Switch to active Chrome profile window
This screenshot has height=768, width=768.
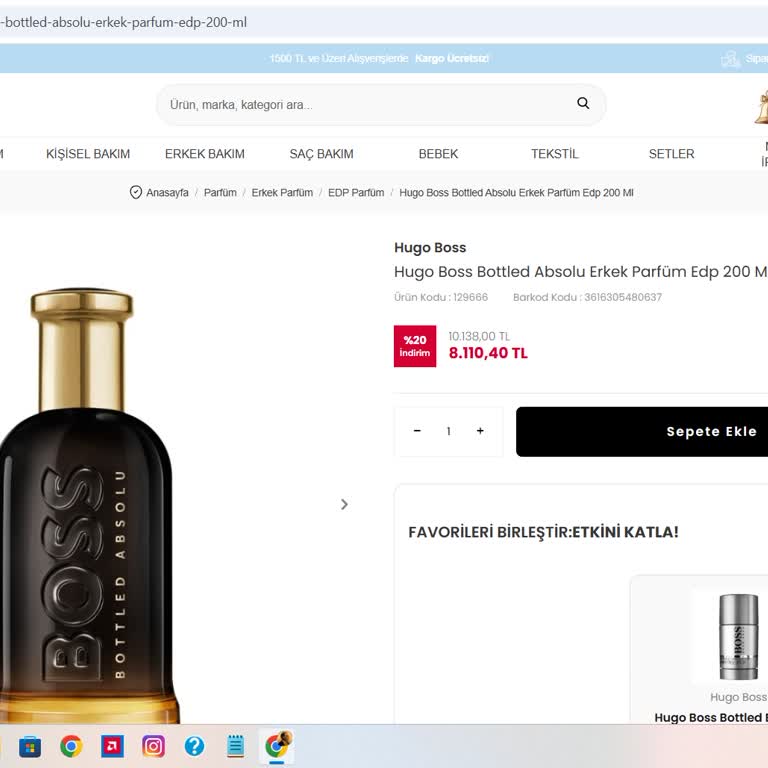[x=277, y=745]
